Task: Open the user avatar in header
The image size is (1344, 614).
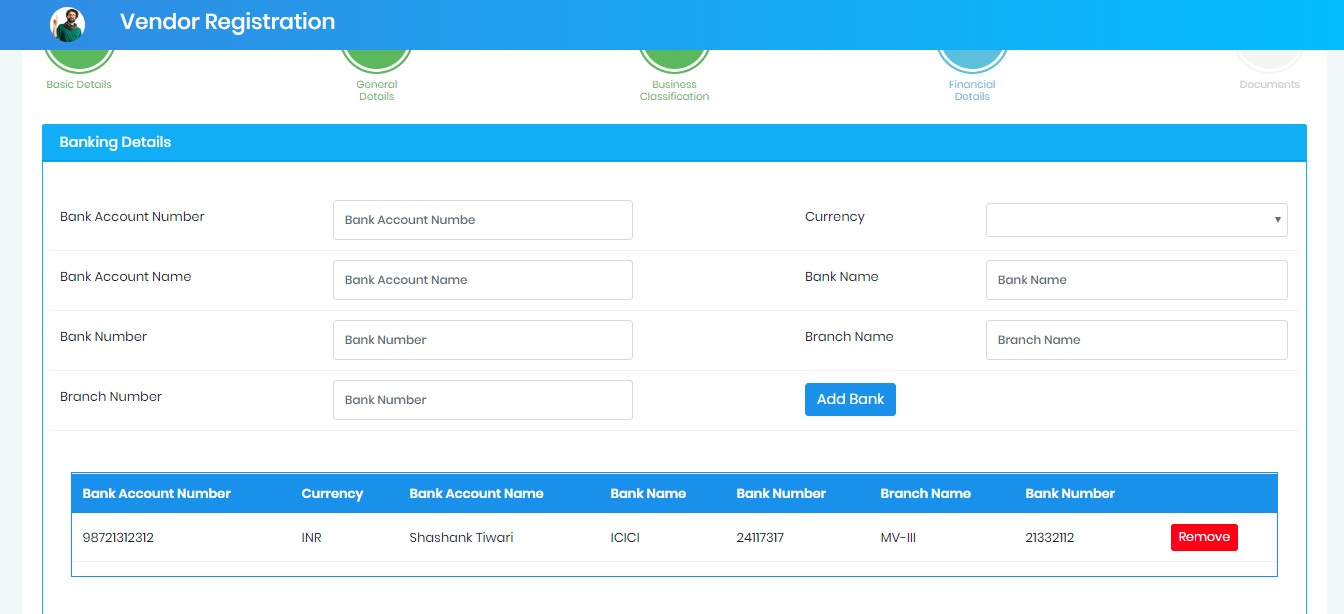Action: pyautogui.click(x=68, y=24)
